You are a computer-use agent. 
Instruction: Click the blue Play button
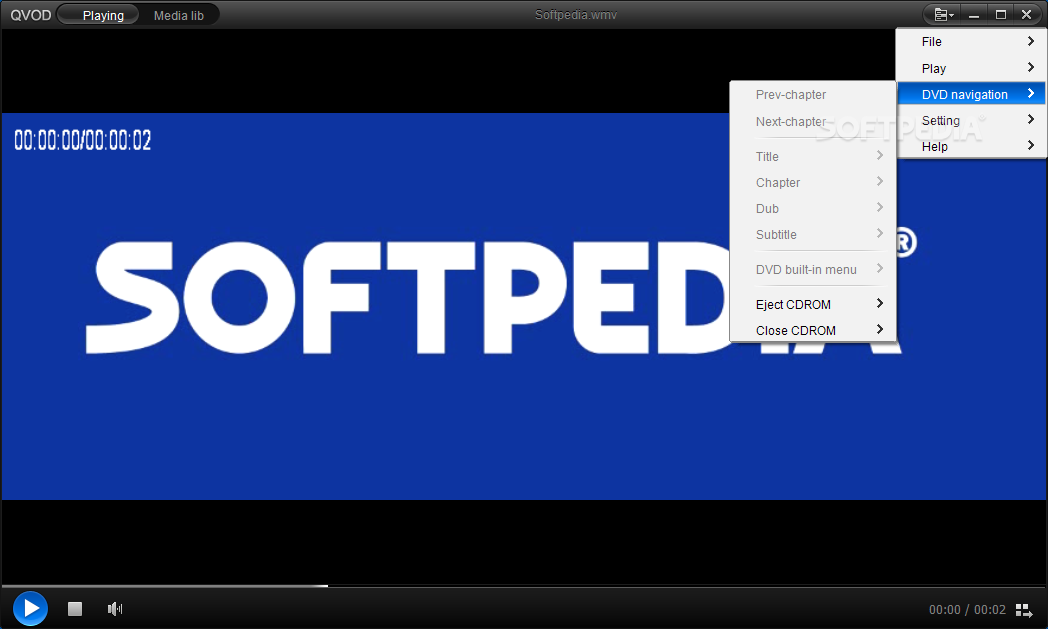coord(31,608)
